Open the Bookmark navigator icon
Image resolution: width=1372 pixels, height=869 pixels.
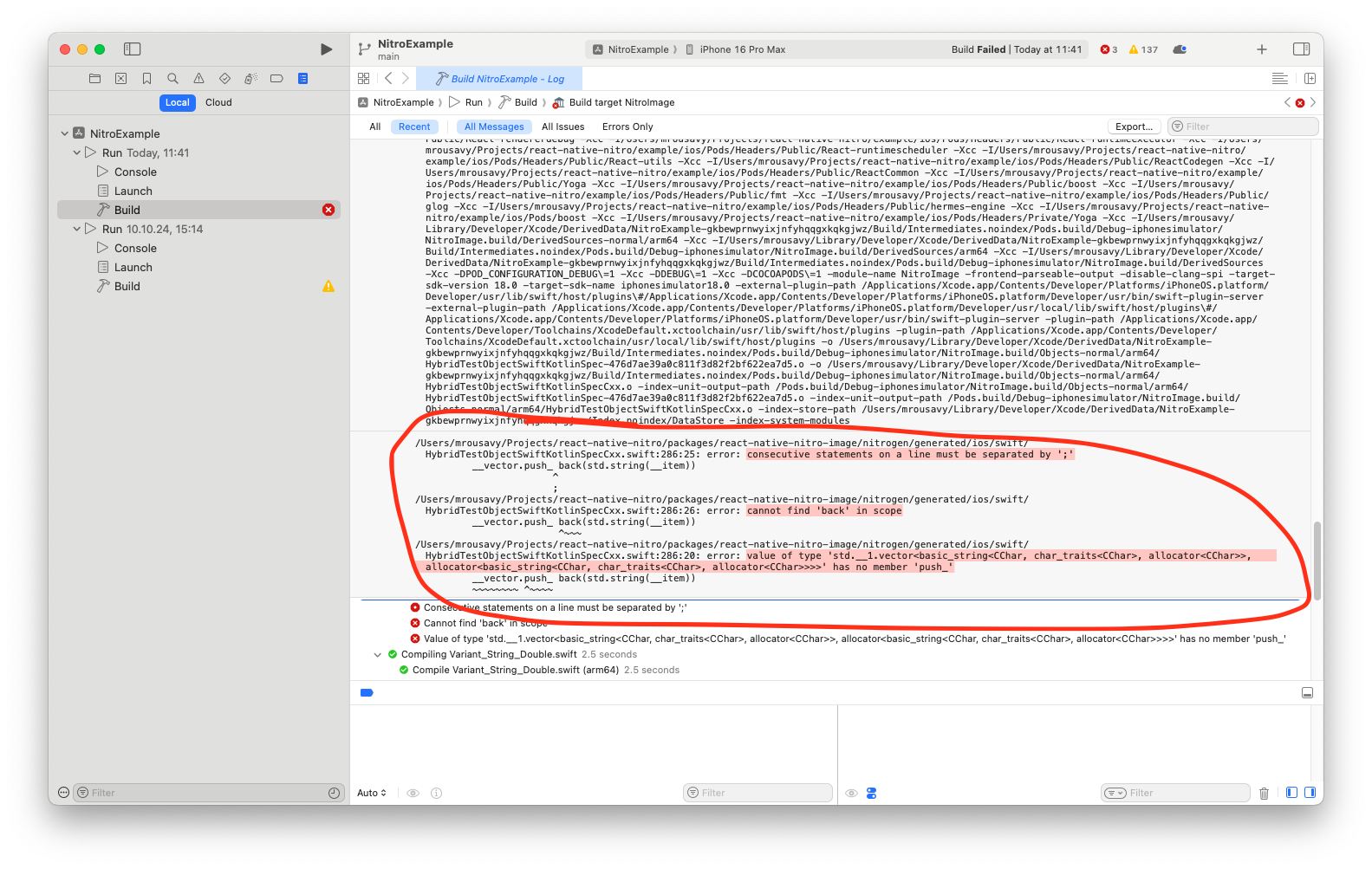click(146, 79)
